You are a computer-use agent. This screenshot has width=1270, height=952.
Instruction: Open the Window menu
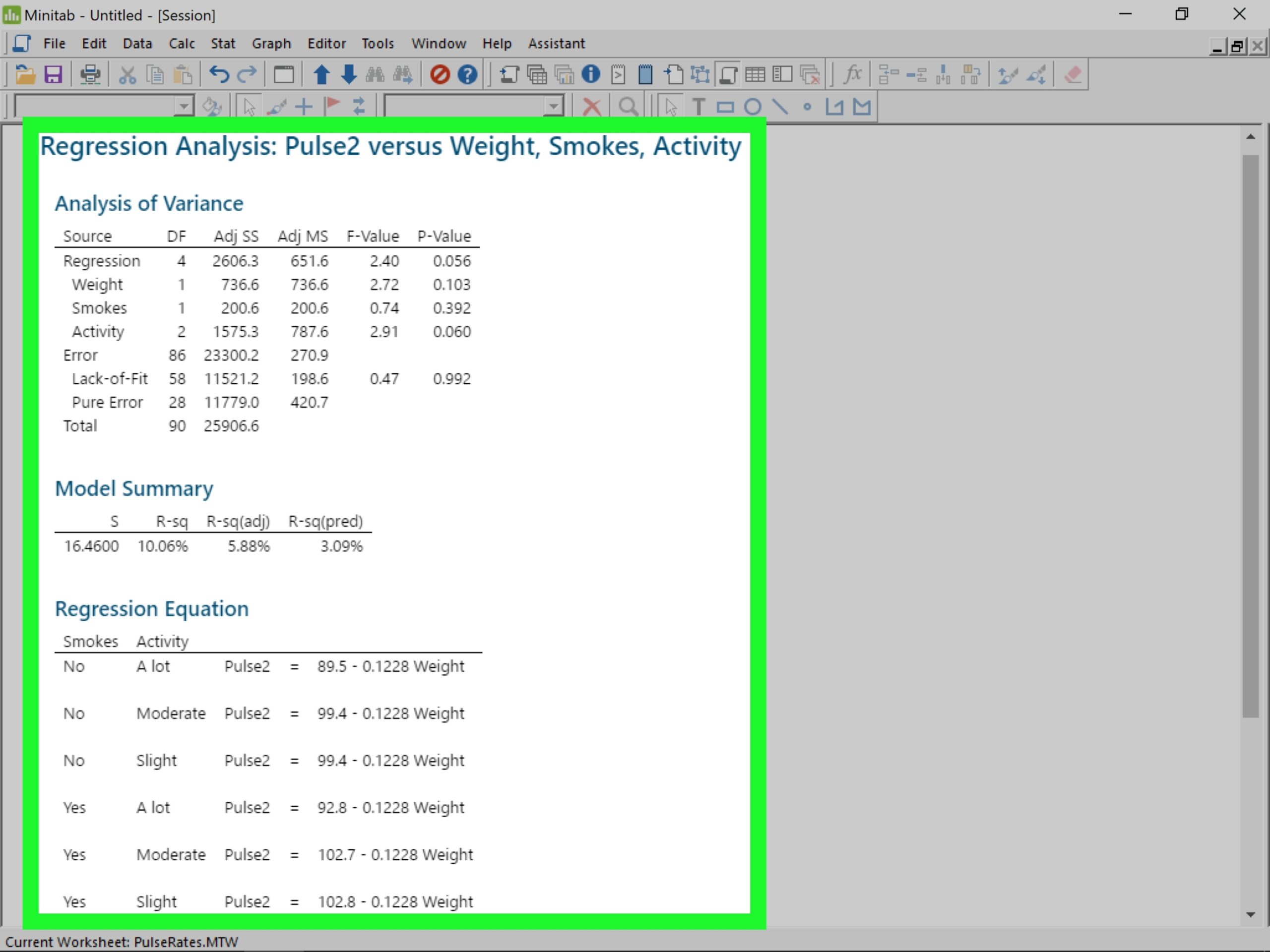(x=439, y=44)
